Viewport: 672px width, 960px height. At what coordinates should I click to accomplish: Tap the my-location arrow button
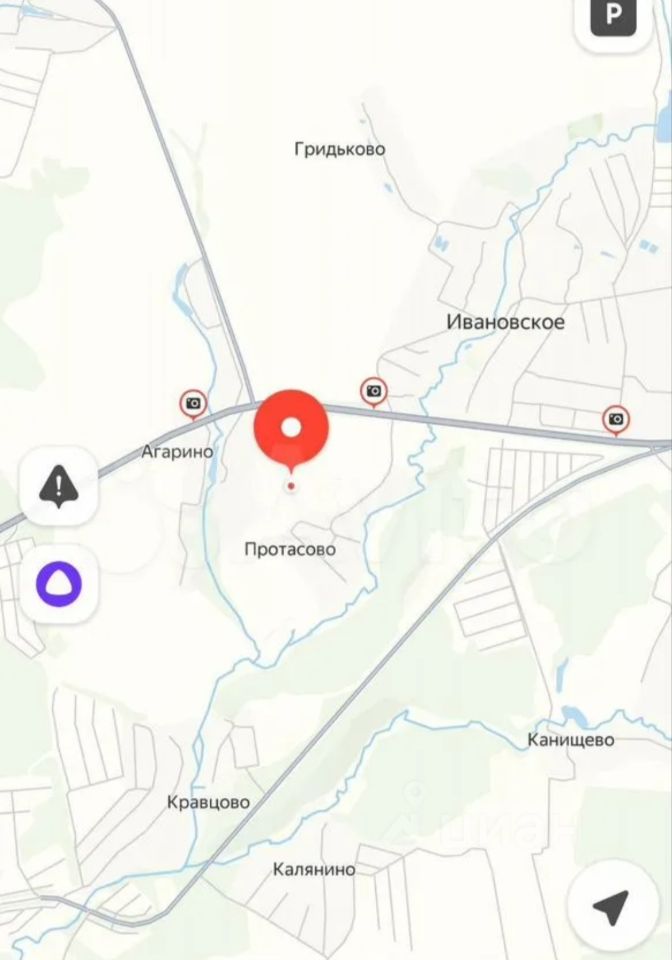[612, 906]
